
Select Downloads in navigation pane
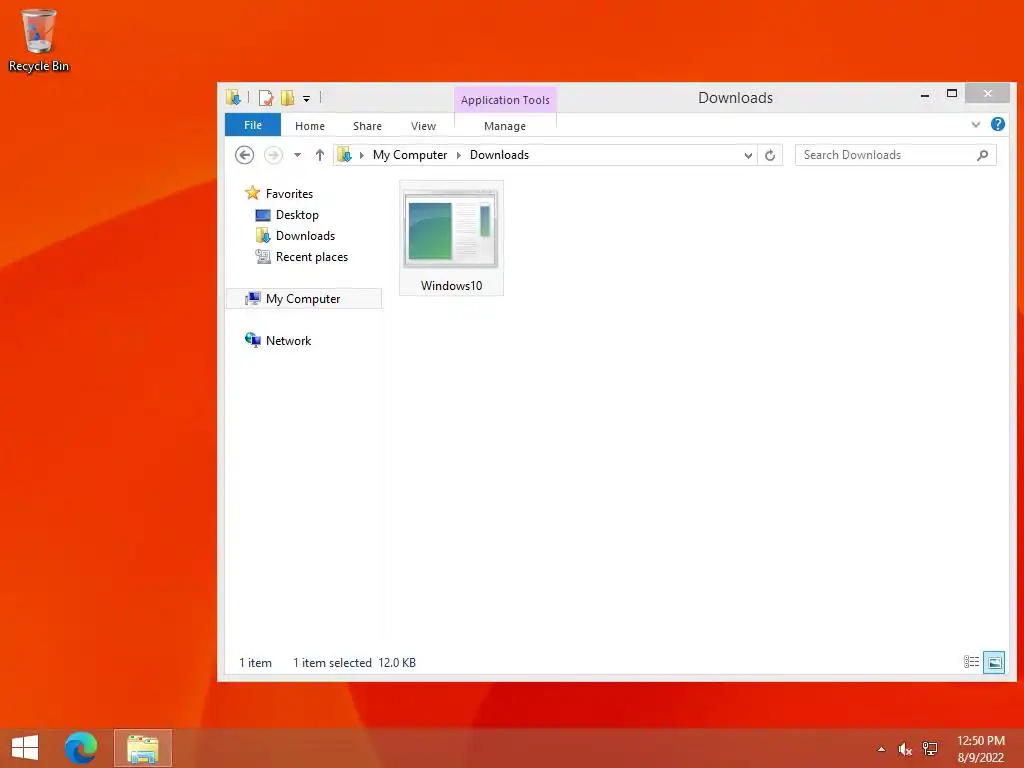[305, 236]
